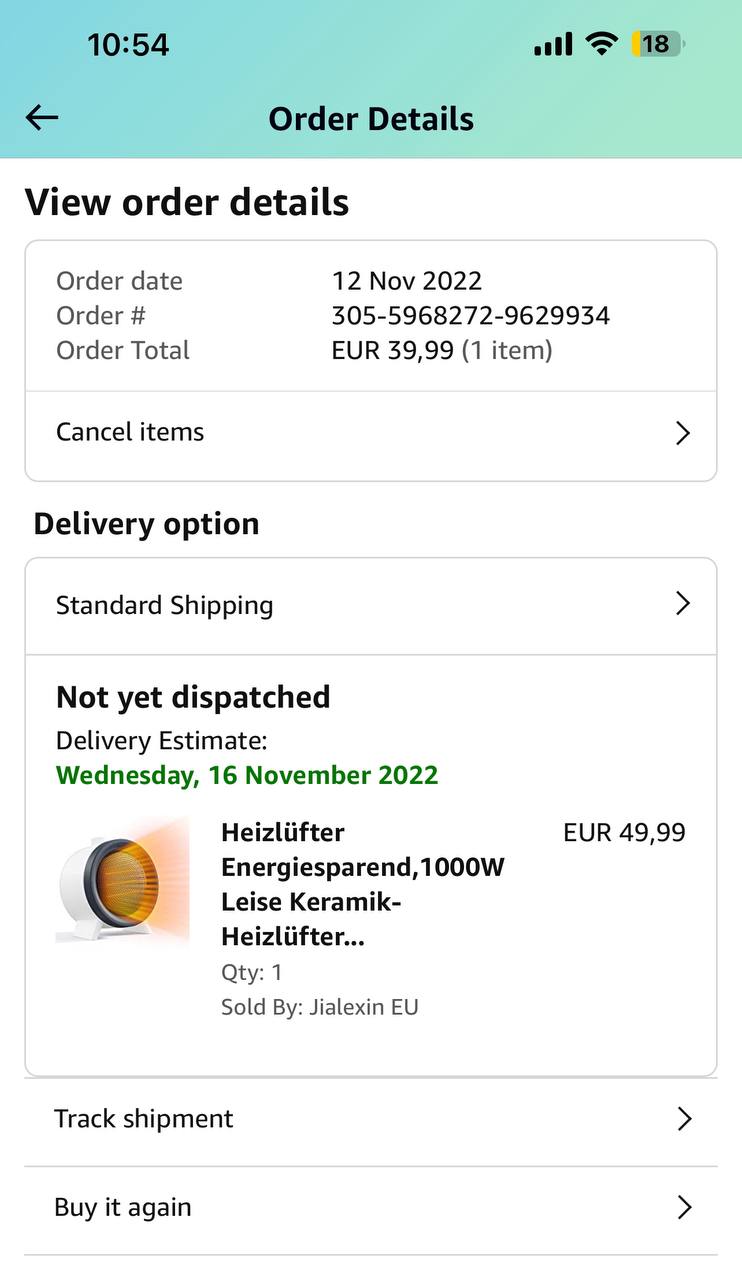Open the Heizlüfter product title link
The height and width of the screenshot is (1280, 742).
362,885
